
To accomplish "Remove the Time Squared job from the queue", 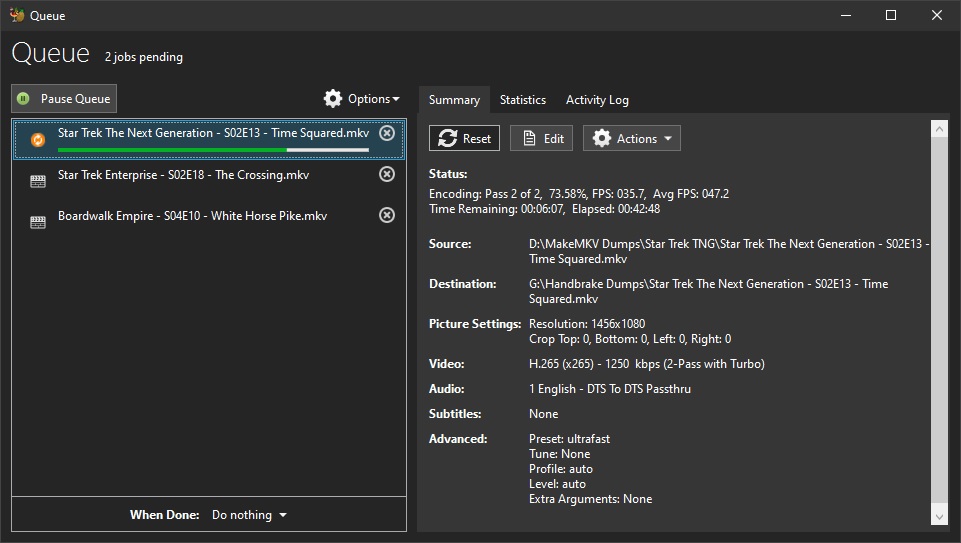I will (387, 133).
